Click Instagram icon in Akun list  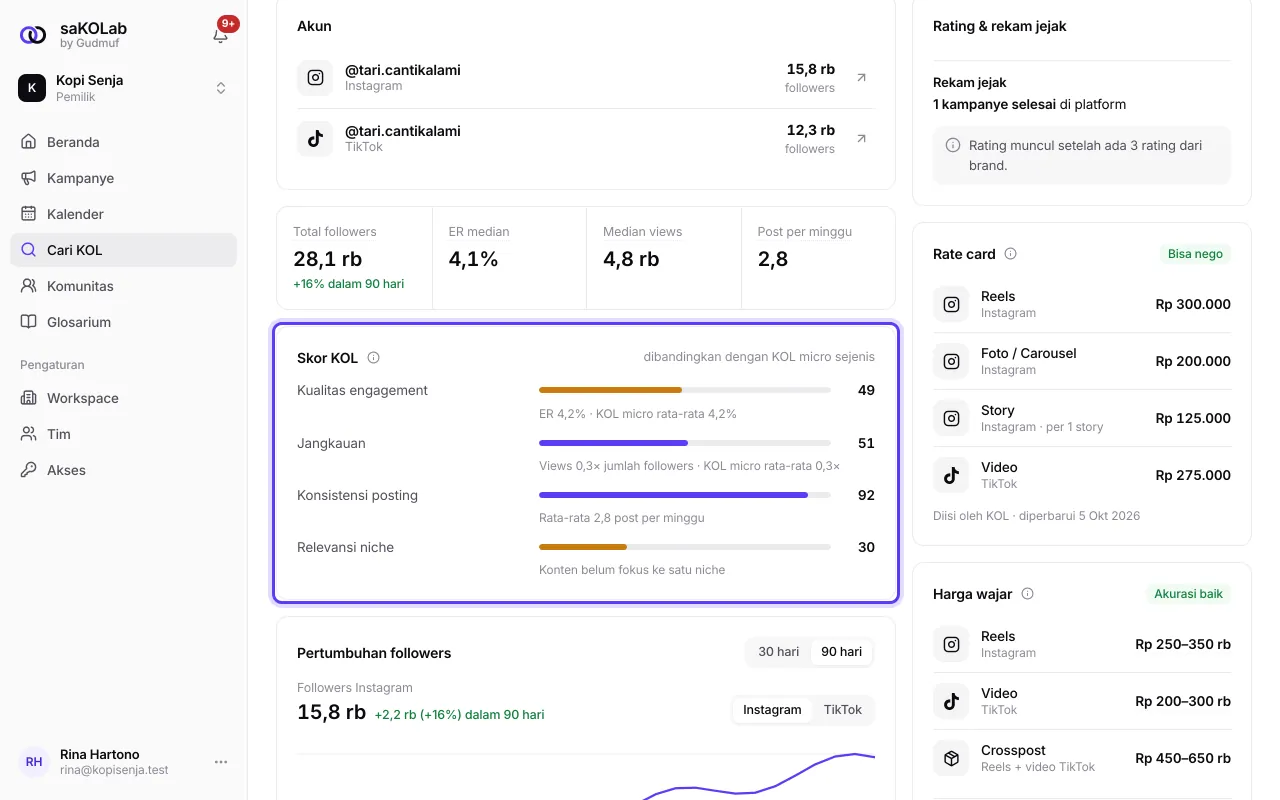pyautogui.click(x=315, y=77)
